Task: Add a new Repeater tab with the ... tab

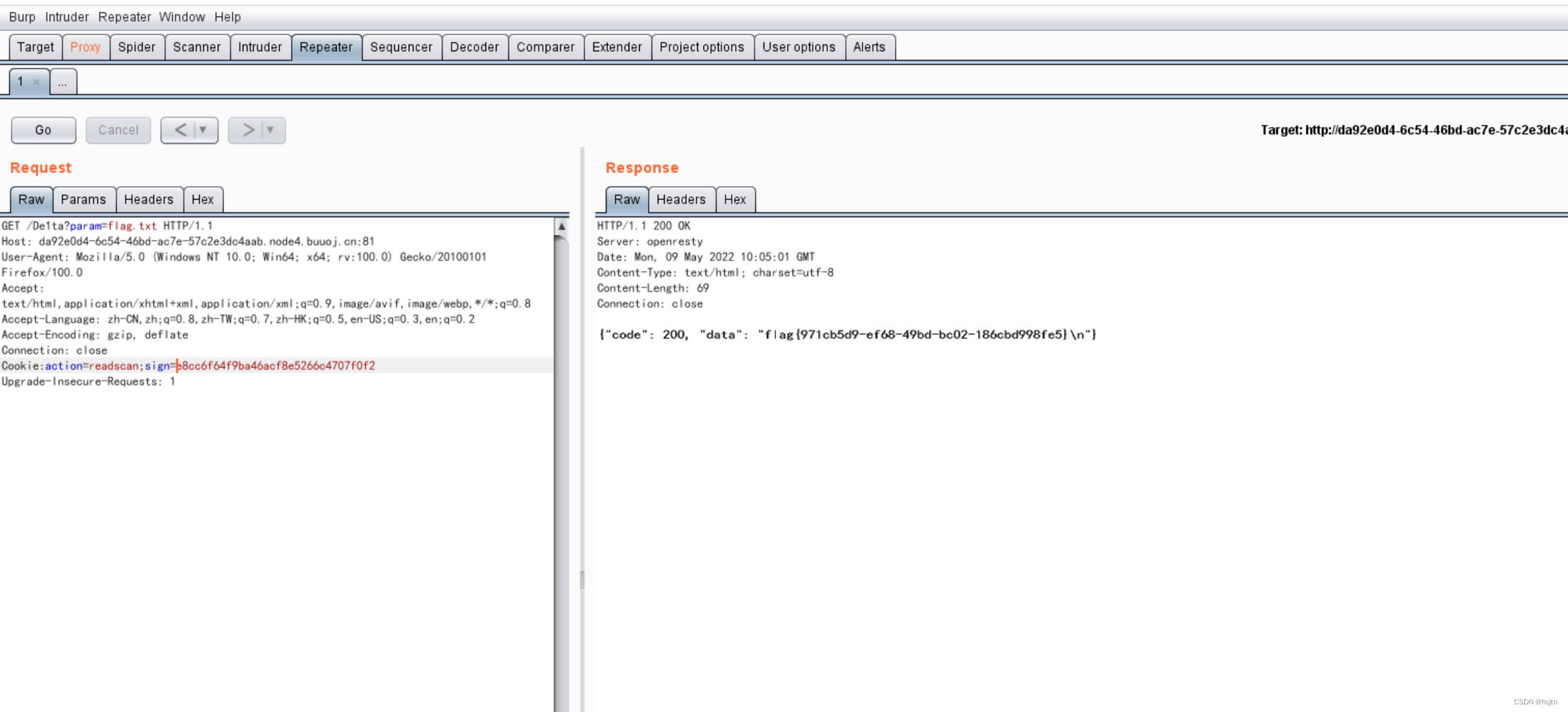Action: (63, 82)
